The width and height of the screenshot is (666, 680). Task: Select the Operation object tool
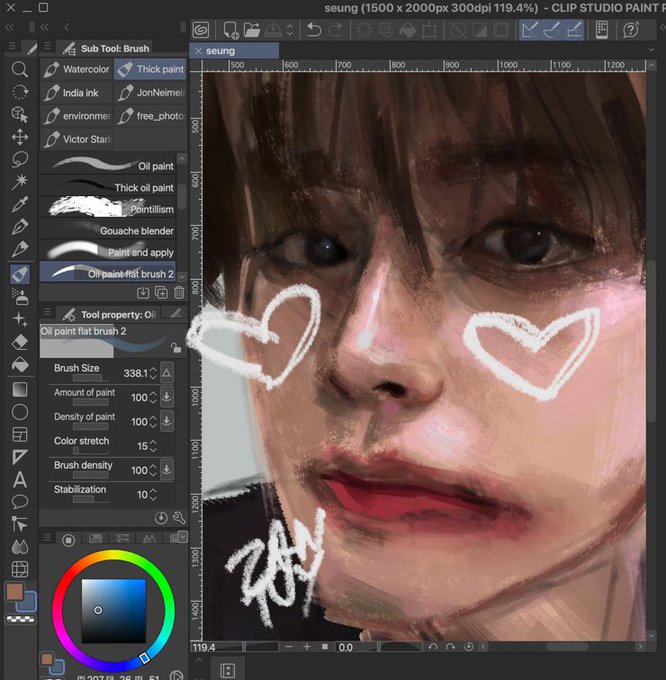tap(20, 114)
